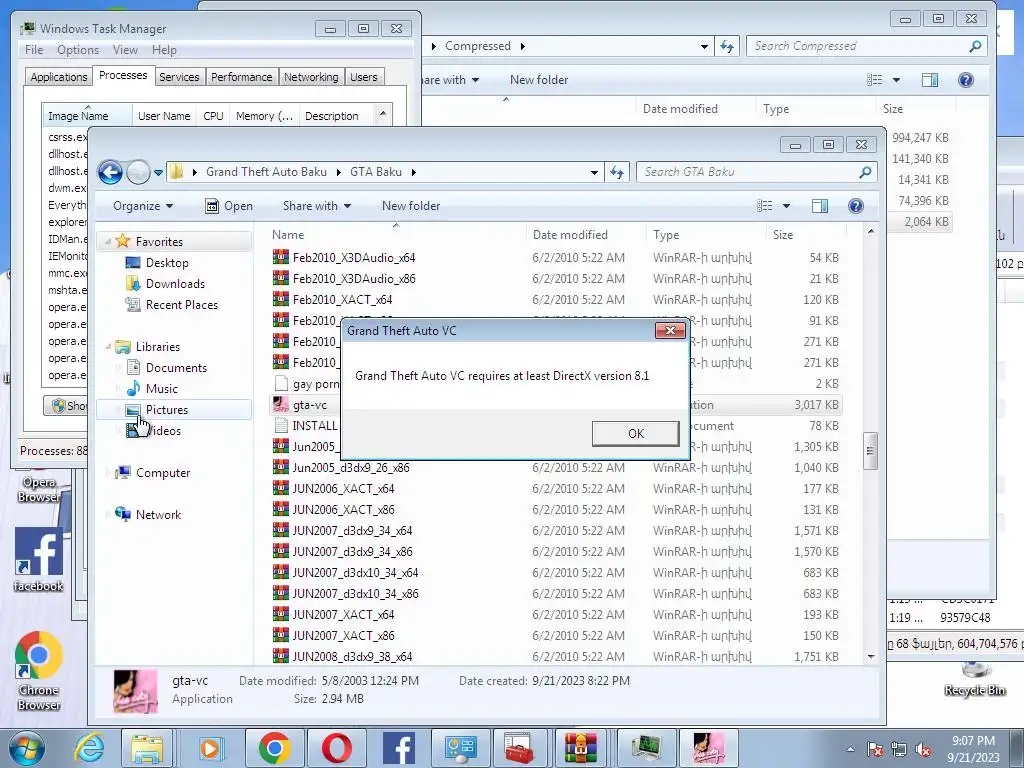The width and height of the screenshot is (1024, 768).
Task: Expand the Share with menu in GTA Baku window
Action: click(317, 206)
